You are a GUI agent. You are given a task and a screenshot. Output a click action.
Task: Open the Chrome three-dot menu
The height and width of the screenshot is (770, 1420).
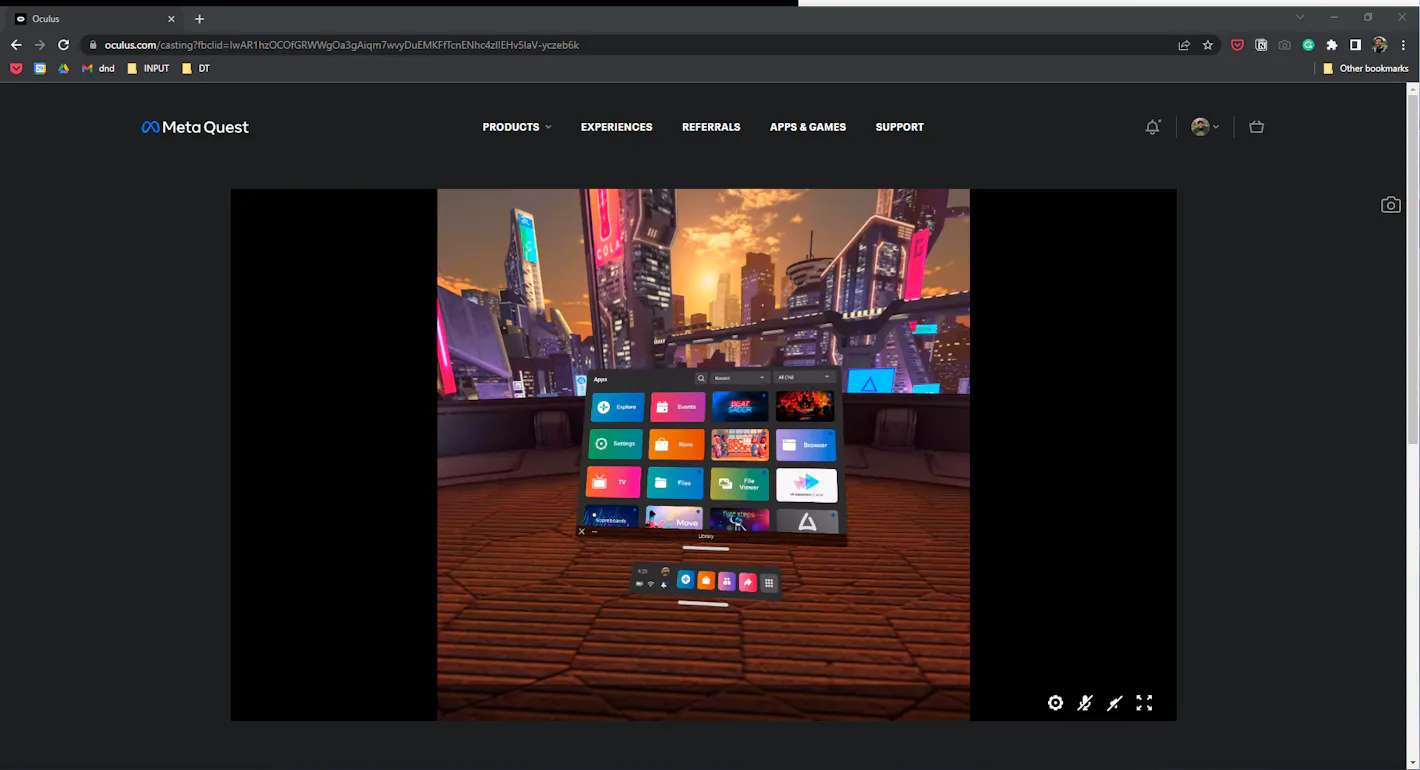tap(1404, 45)
